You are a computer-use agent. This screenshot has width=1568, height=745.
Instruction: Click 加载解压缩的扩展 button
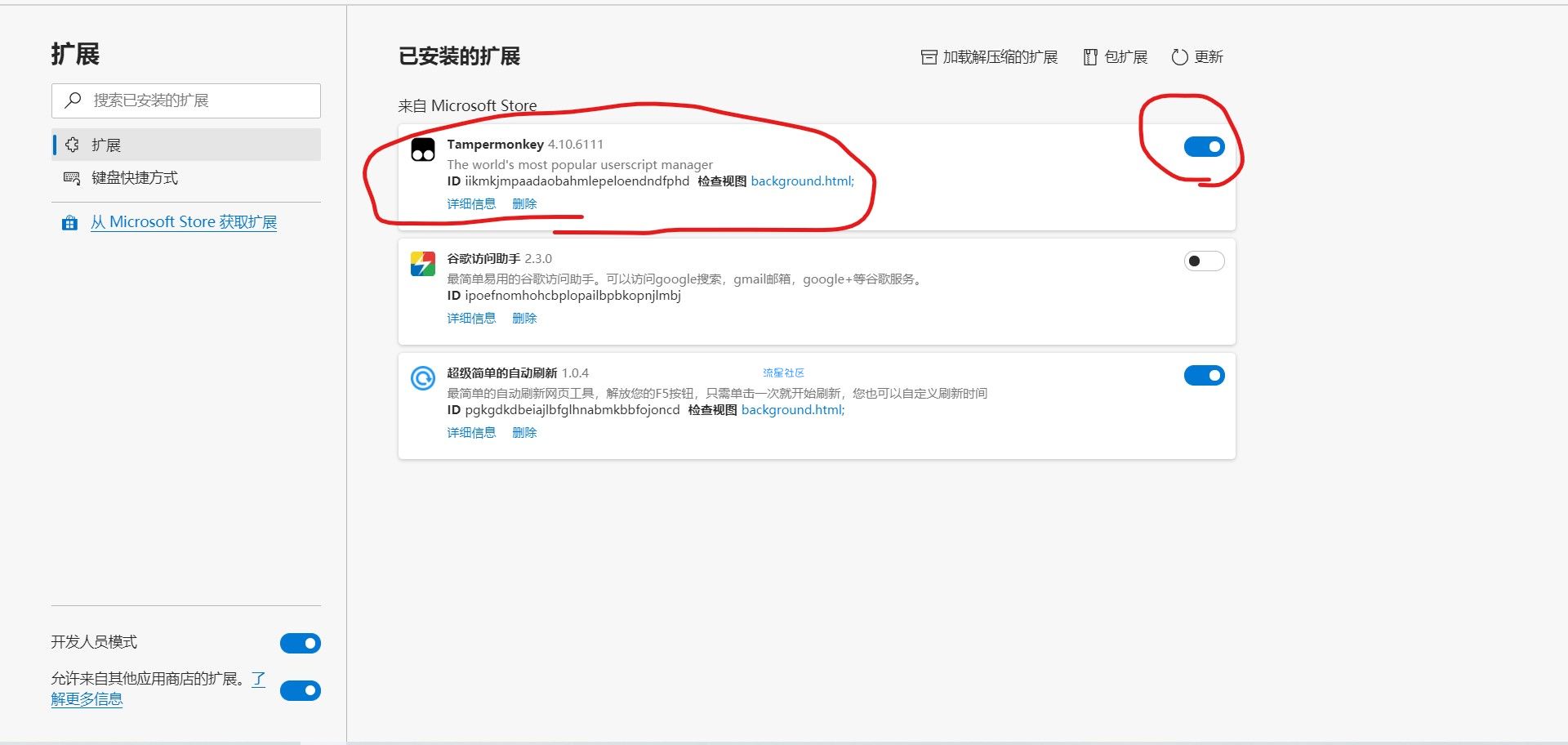(989, 57)
